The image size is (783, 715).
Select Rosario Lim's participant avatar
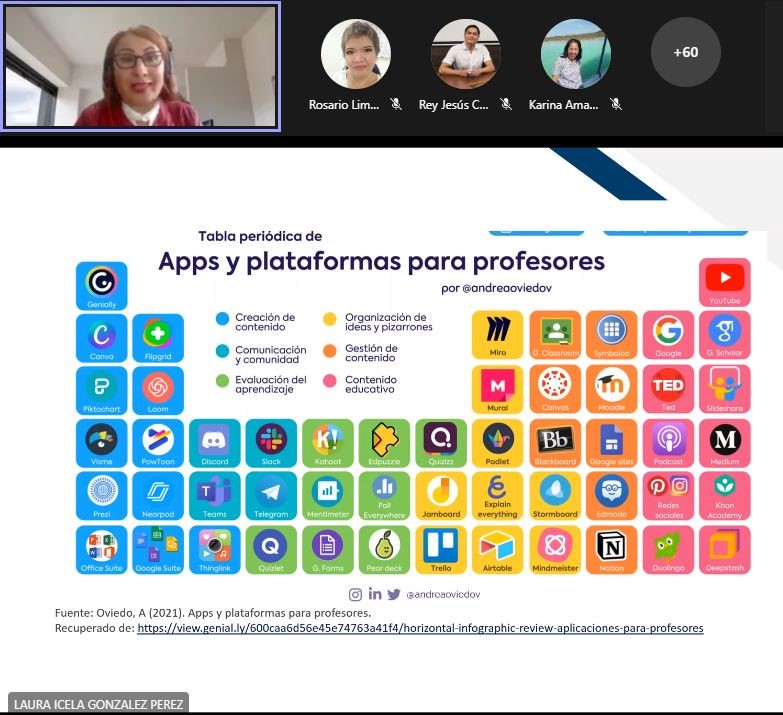[356, 54]
